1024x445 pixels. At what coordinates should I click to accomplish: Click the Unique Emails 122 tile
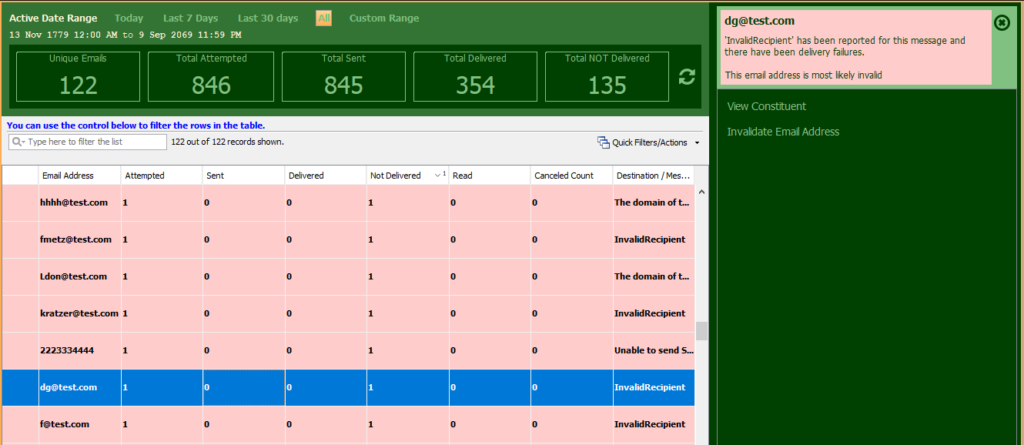[78, 76]
